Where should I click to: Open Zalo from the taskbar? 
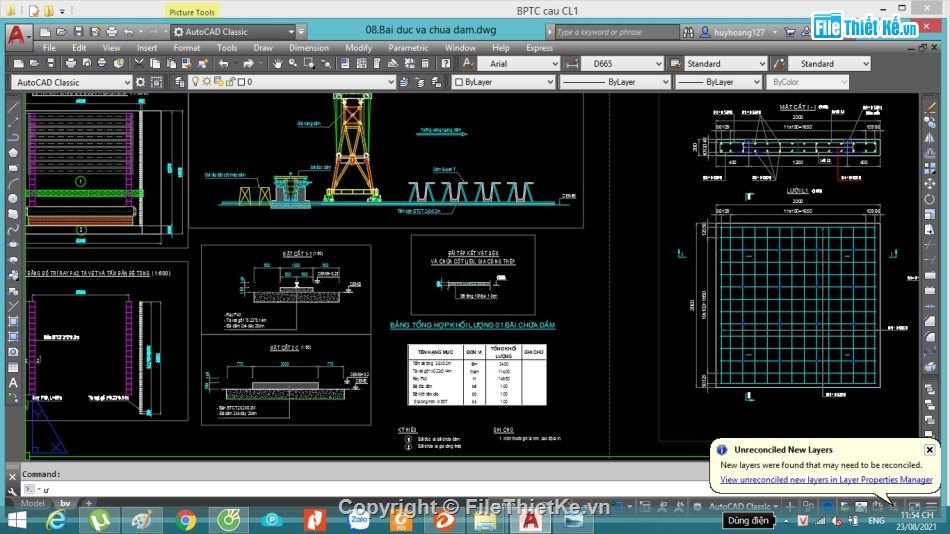click(x=358, y=520)
